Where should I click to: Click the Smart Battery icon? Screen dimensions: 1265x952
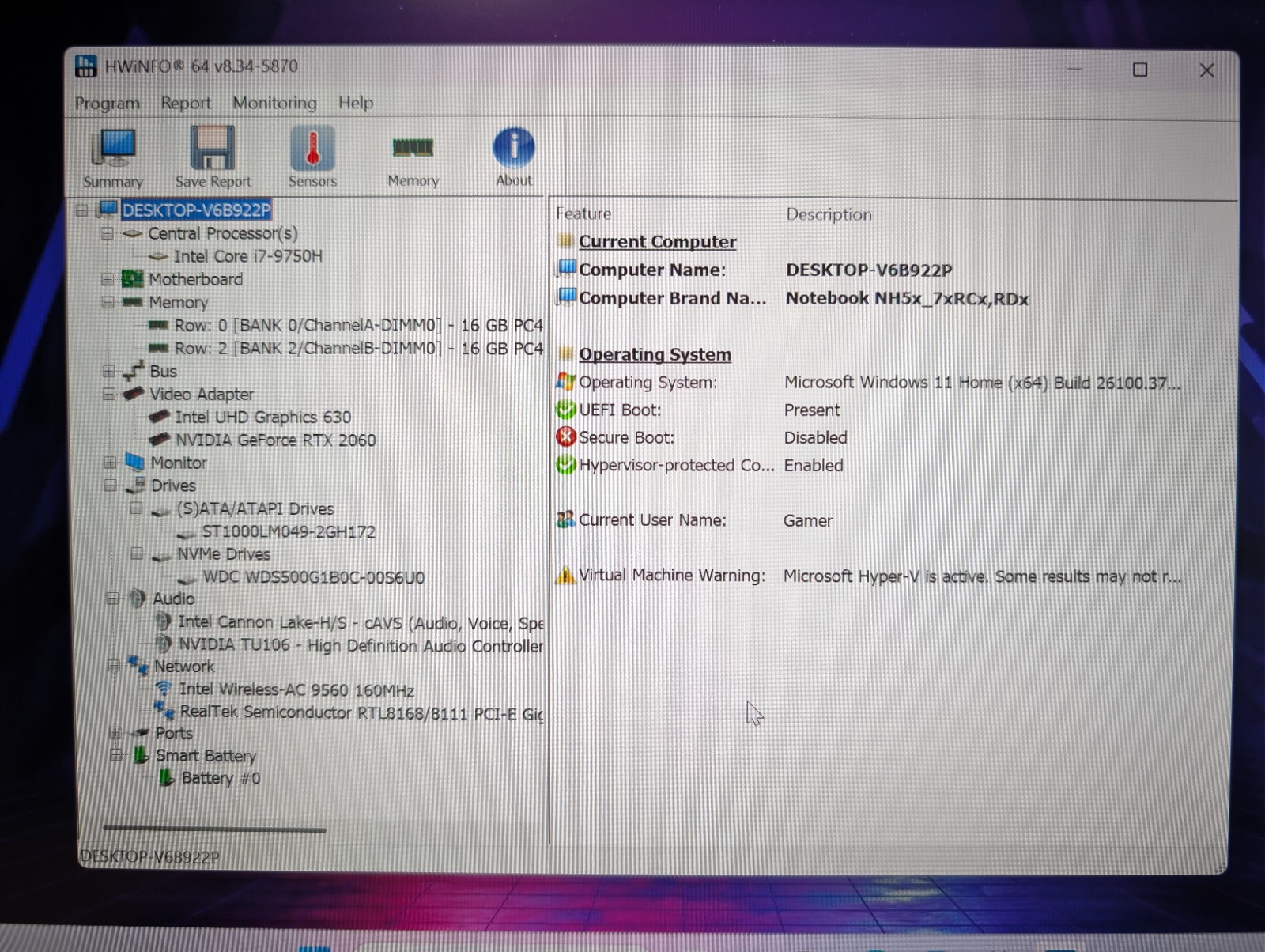[141, 755]
